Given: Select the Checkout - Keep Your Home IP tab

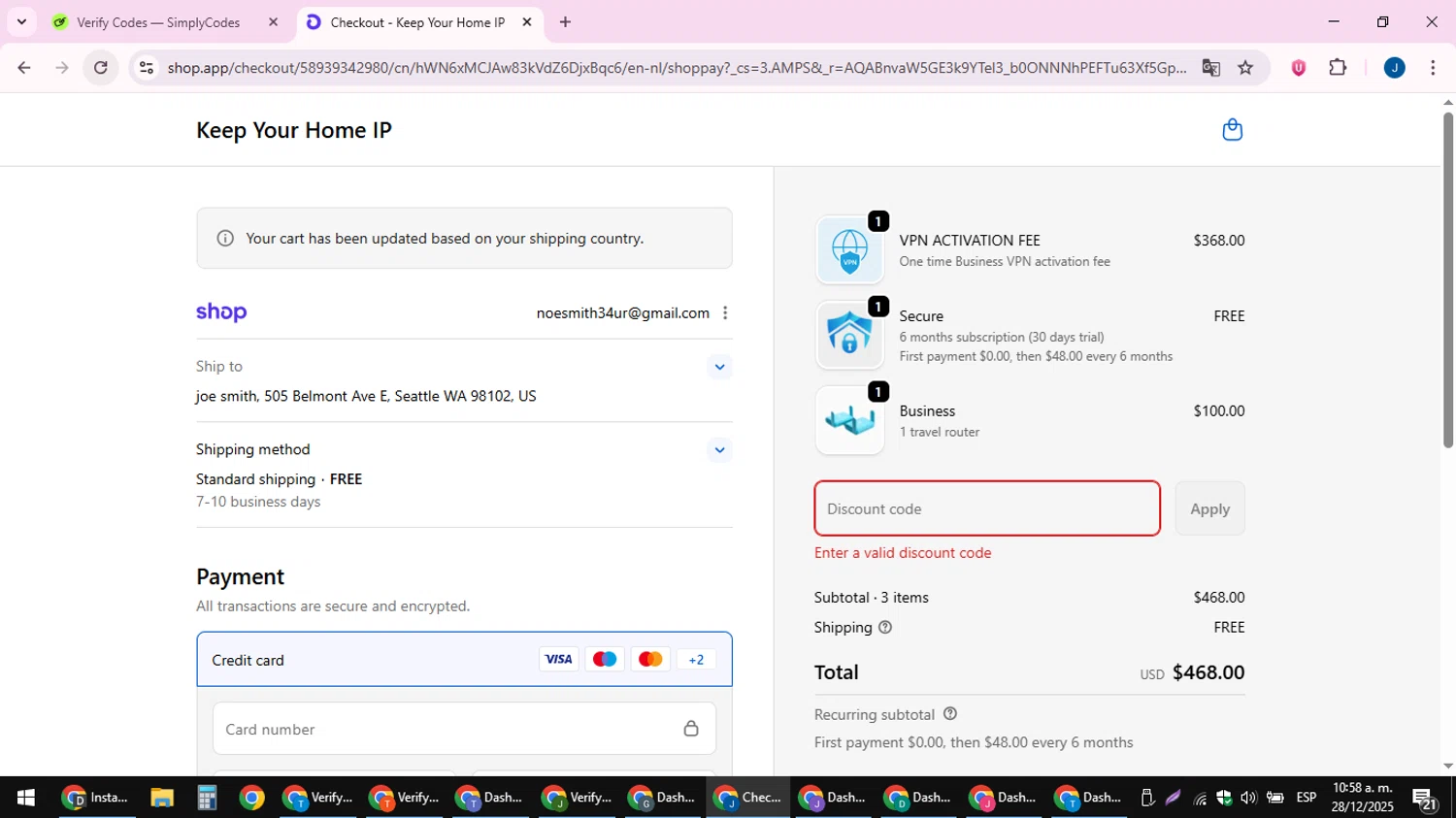Looking at the screenshot, I should pyautogui.click(x=417, y=22).
